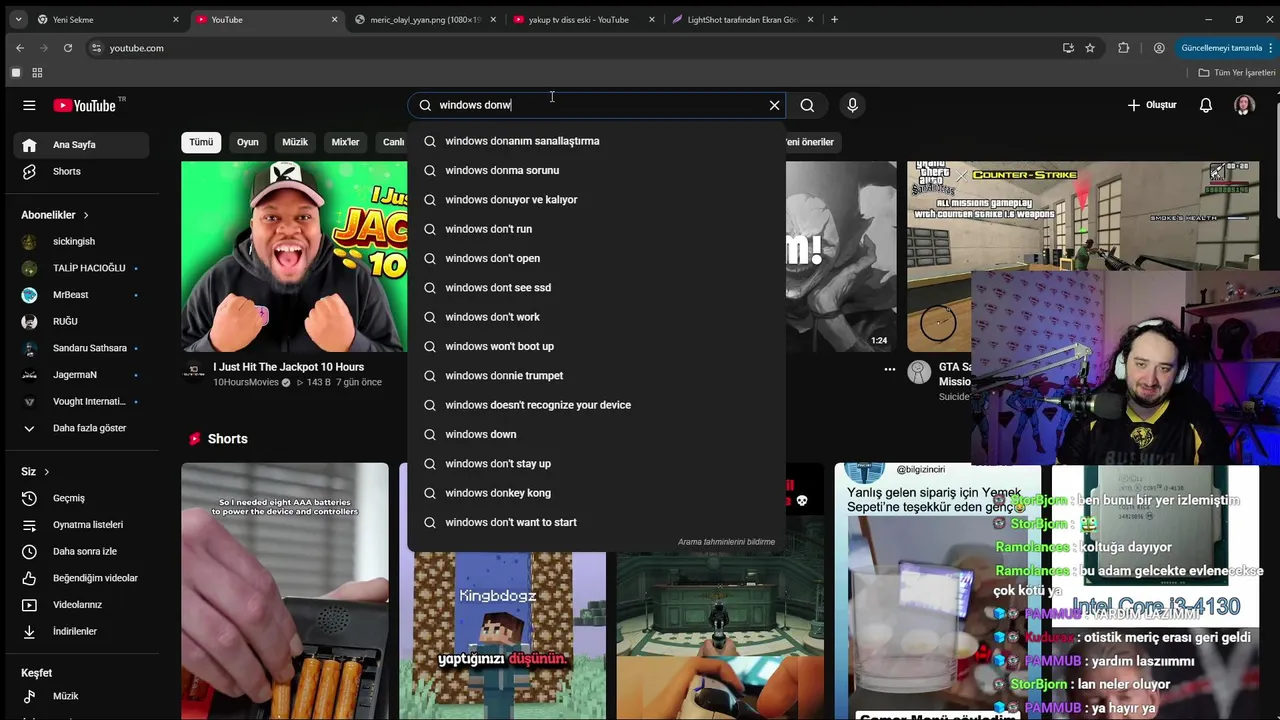The image size is (1280, 720).
Task: Open the YouTube hamburger guide menu
Action: [x=29, y=105]
